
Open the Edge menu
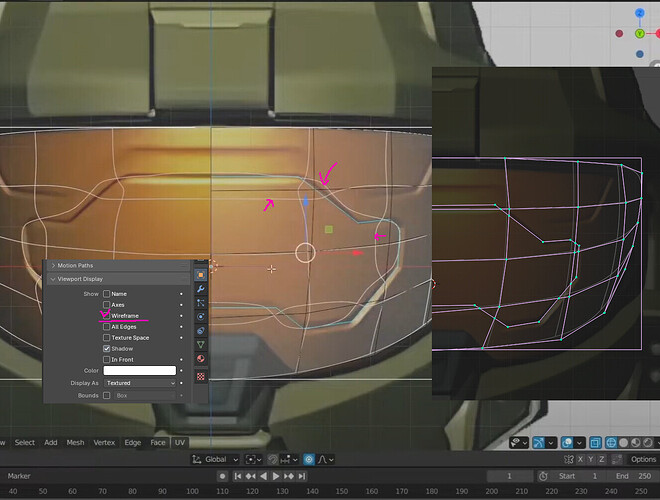pos(133,442)
